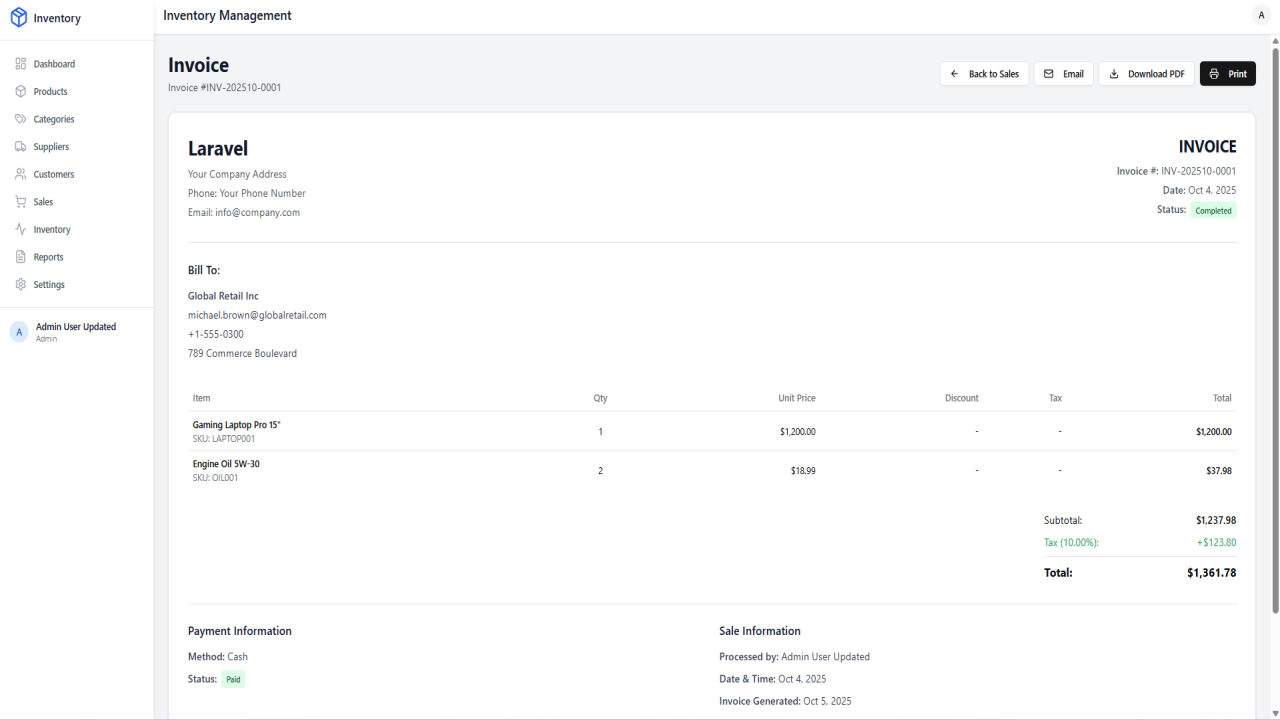Click the Inventory activity pulse icon

[x=21, y=229]
